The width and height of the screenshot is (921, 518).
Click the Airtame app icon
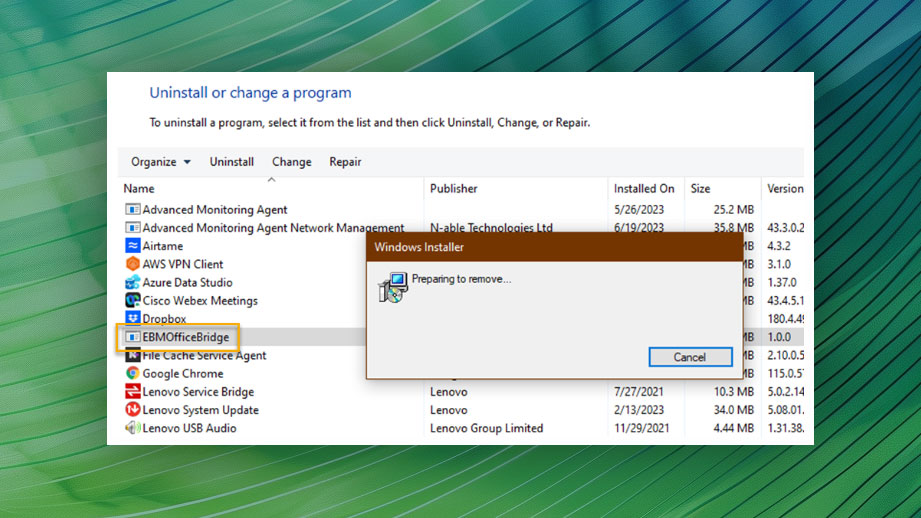click(x=133, y=246)
